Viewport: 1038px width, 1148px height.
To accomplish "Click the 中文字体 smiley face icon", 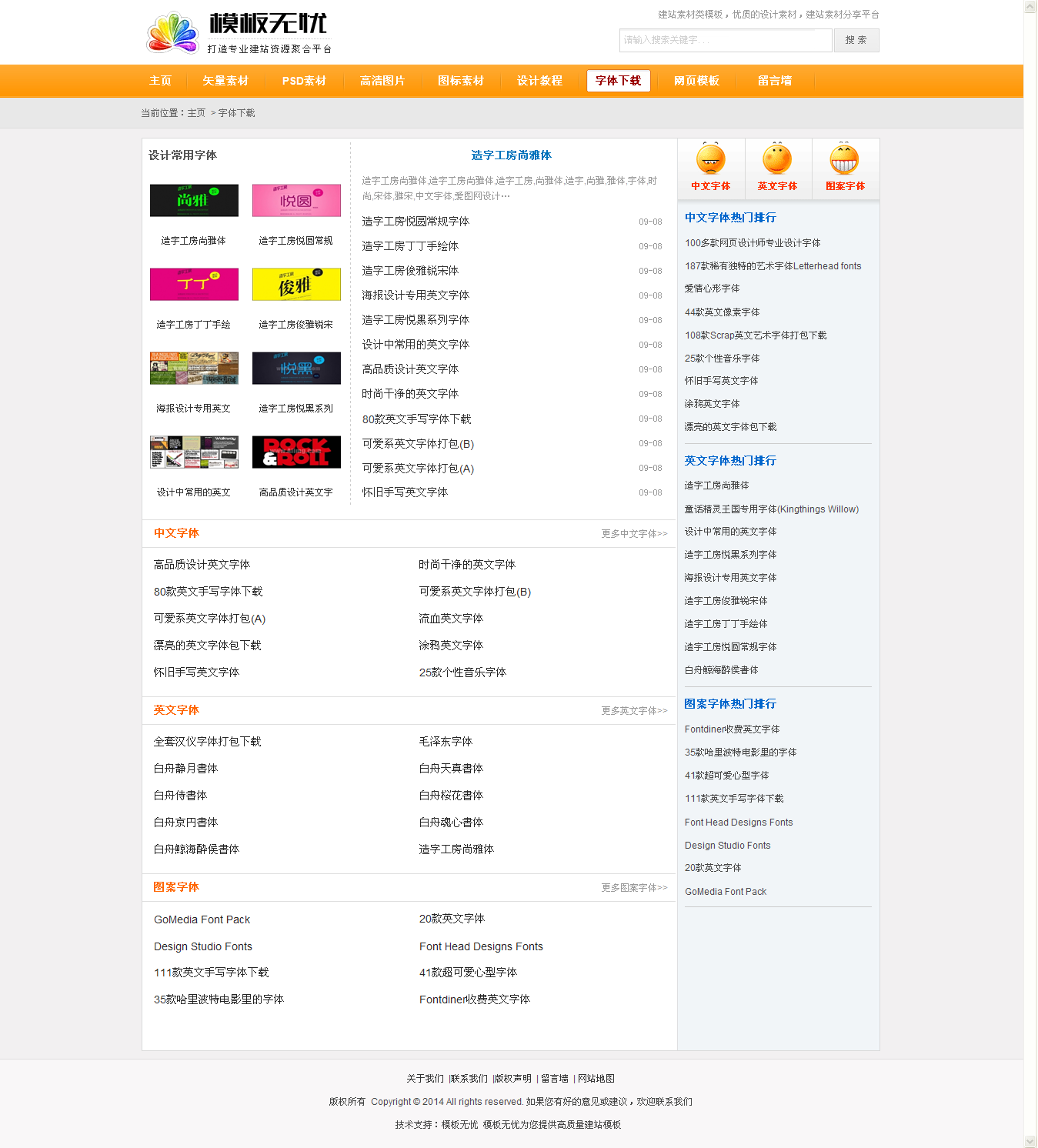I will pyautogui.click(x=710, y=159).
